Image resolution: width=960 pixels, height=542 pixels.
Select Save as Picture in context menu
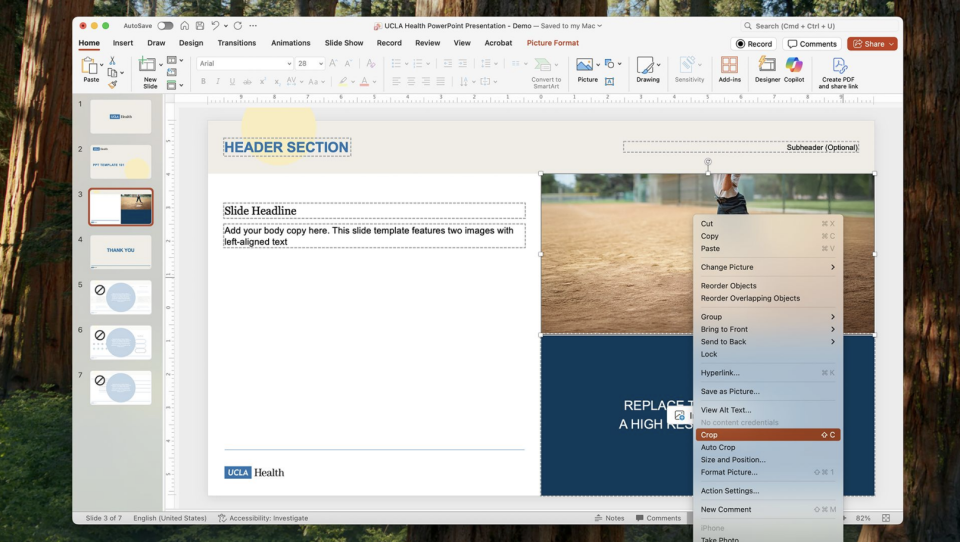click(x=768, y=391)
